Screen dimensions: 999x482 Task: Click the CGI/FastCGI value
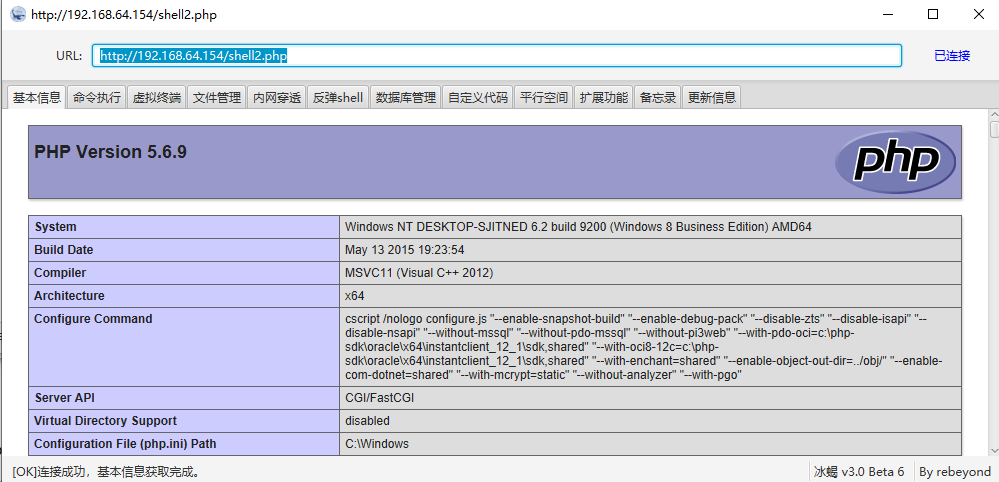coord(382,398)
